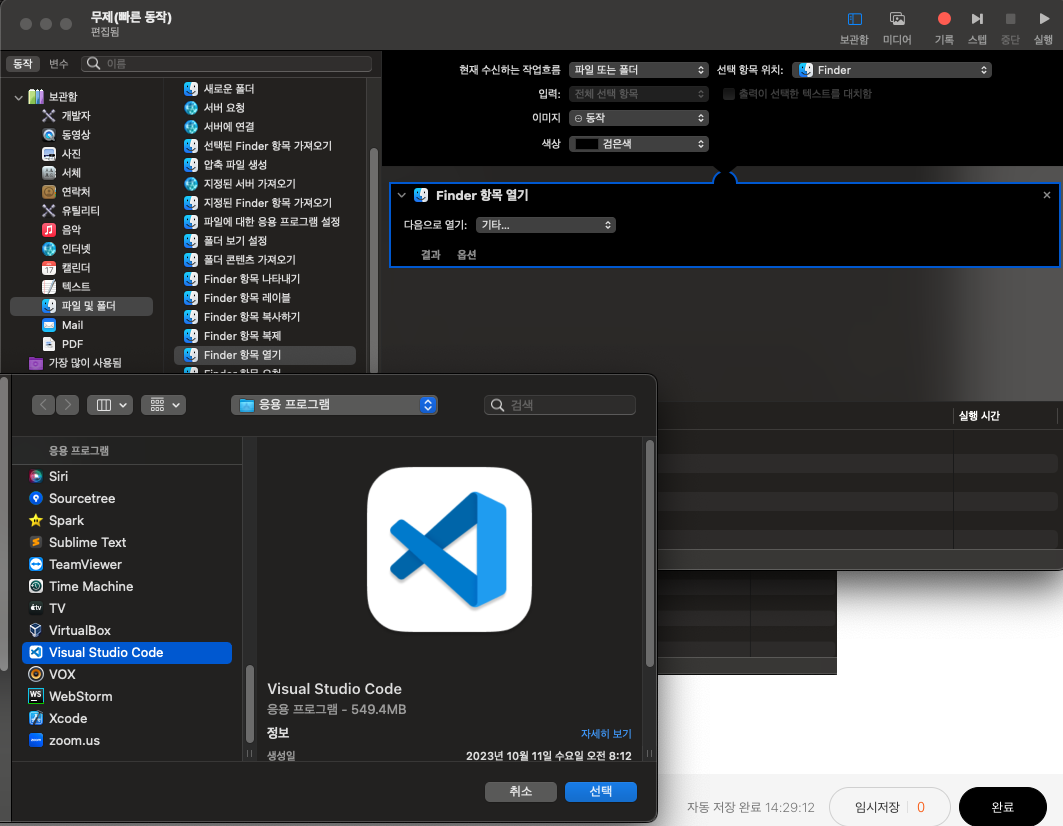The image size is (1063, 826).
Task: Open the Finder application location dropdown
Action: [891, 70]
